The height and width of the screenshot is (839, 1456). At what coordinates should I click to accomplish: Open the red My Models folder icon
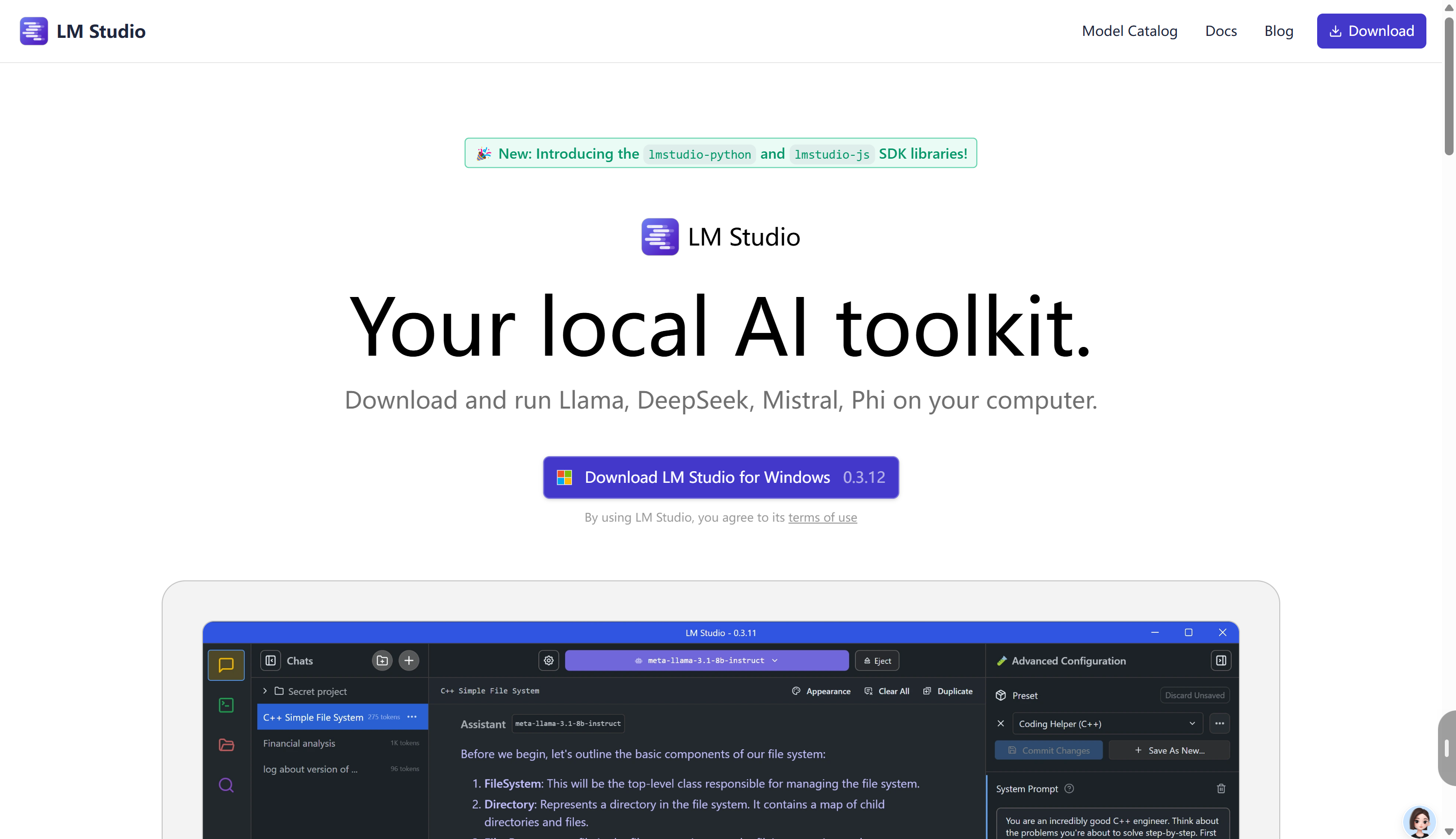pyautogui.click(x=226, y=744)
